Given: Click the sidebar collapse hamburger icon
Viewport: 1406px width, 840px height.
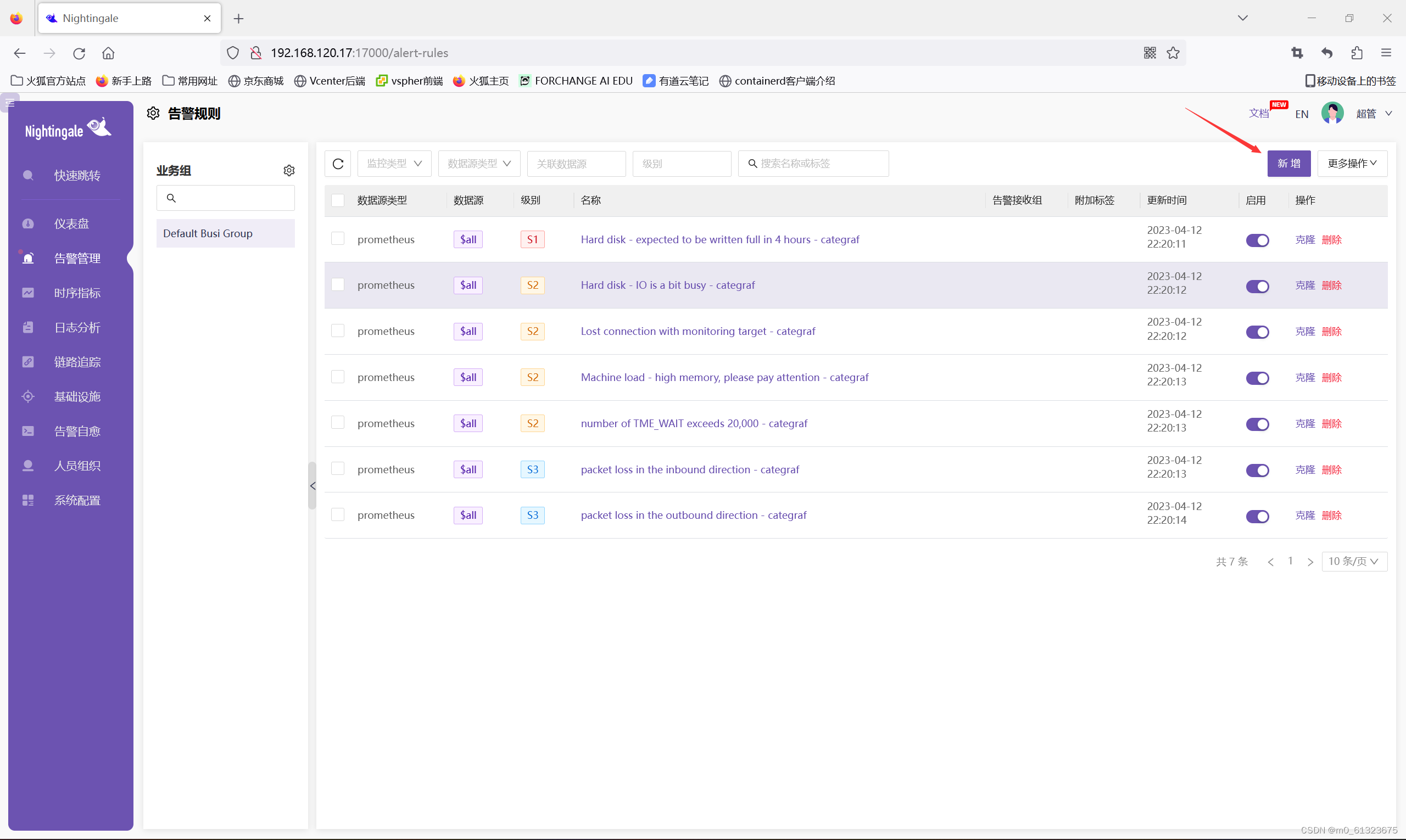Looking at the screenshot, I should (10, 103).
